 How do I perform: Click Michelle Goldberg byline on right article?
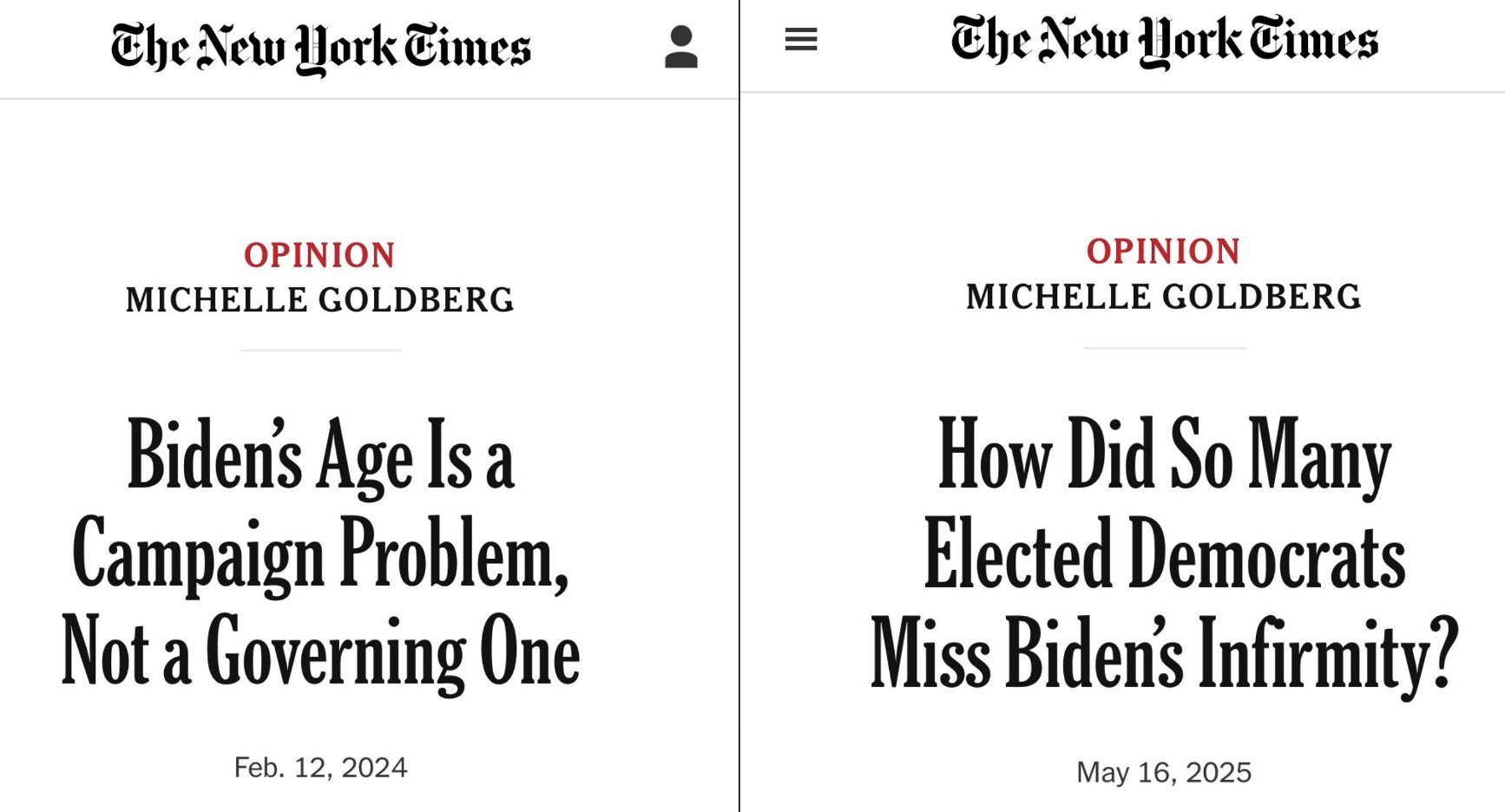point(1163,297)
